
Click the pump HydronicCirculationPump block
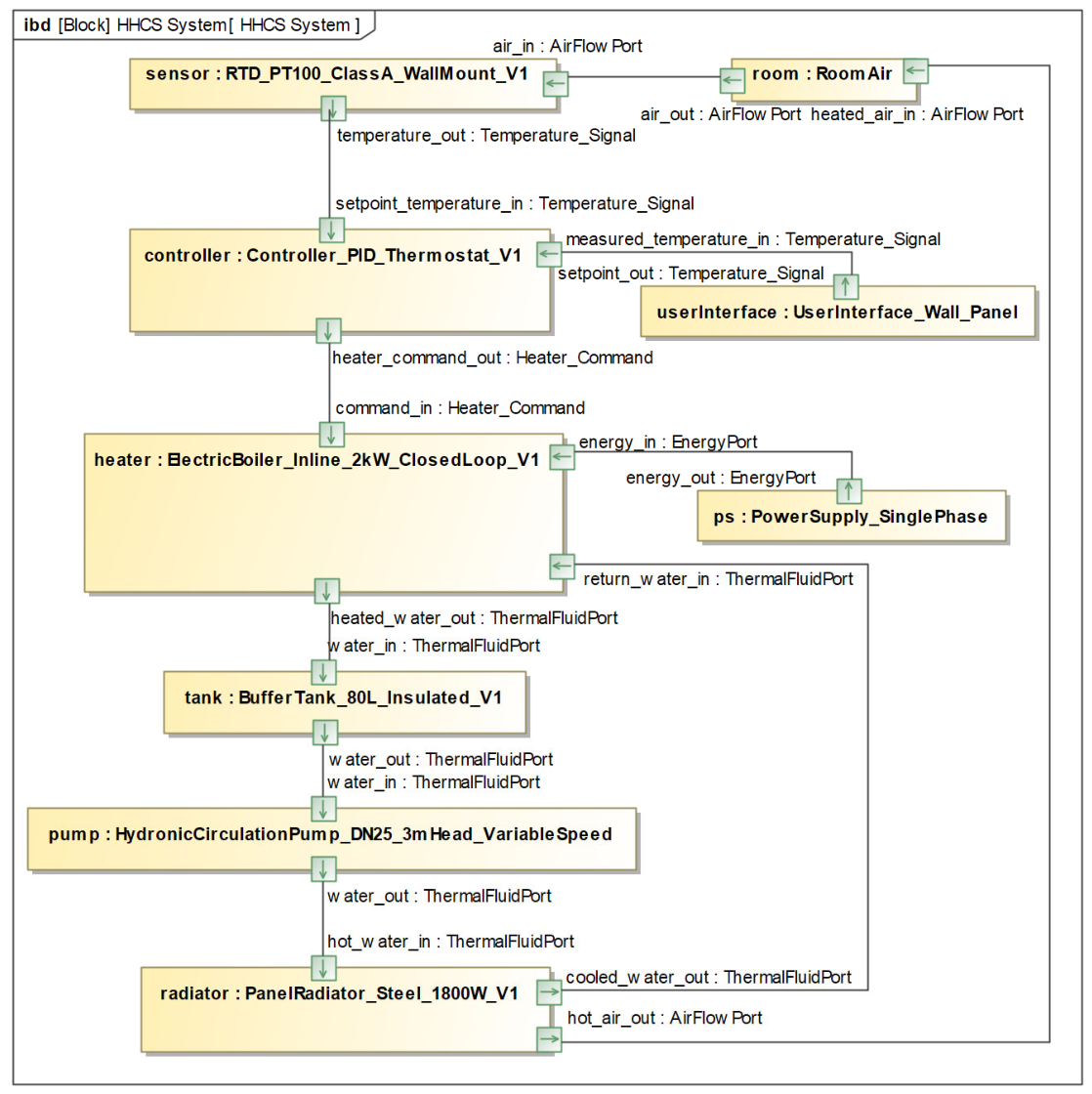pyautogui.click(x=331, y=839)
